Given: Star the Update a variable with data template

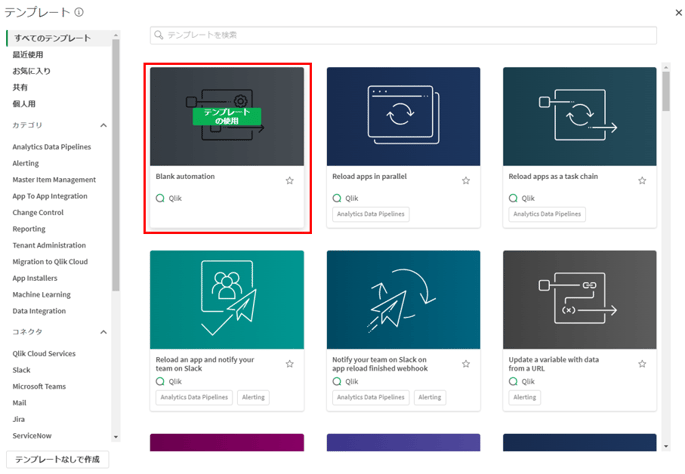Looking at the screenshot, I should [x=642, y=363].
